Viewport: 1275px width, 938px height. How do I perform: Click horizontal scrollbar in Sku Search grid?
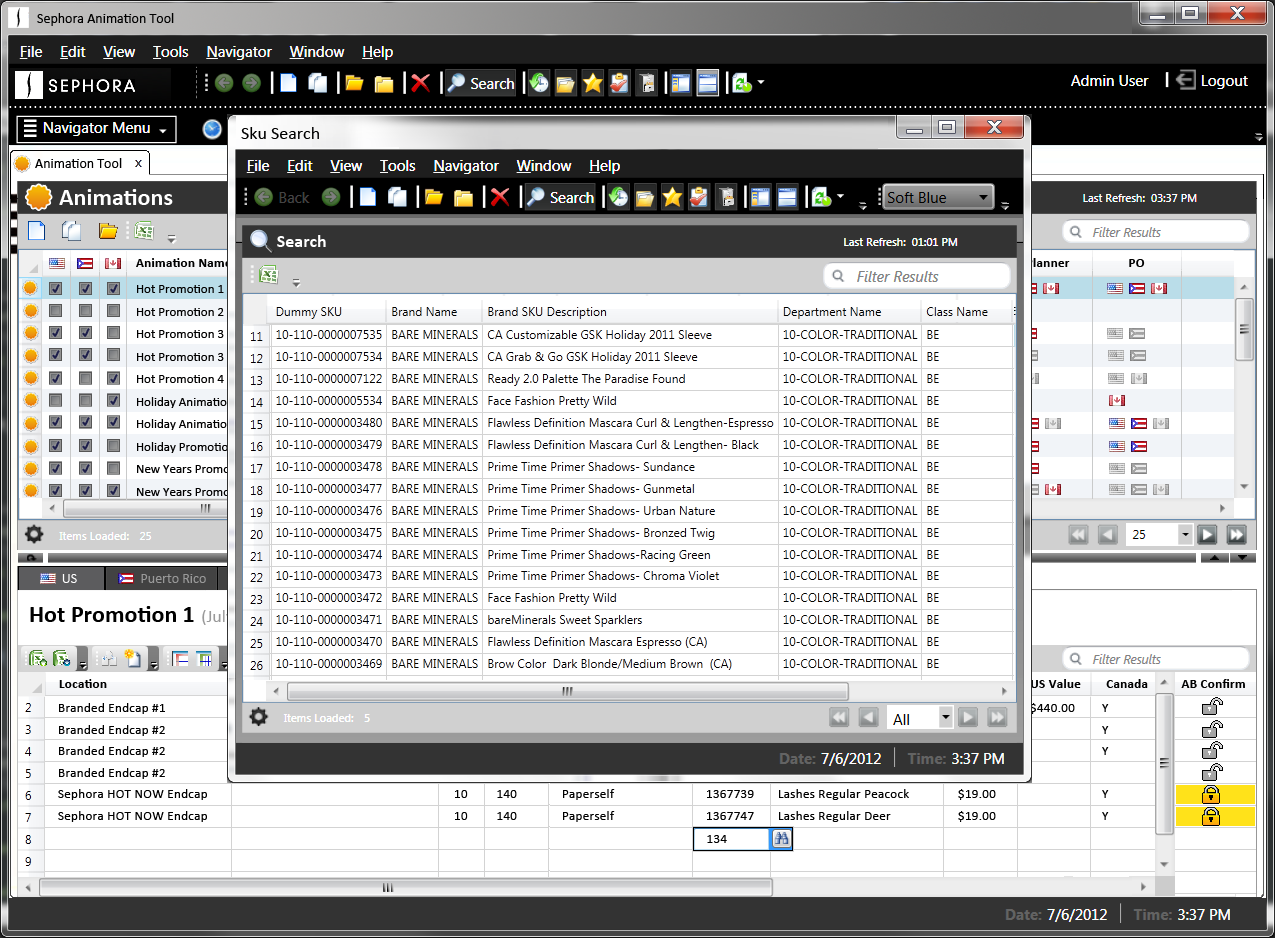pos(567,691)
